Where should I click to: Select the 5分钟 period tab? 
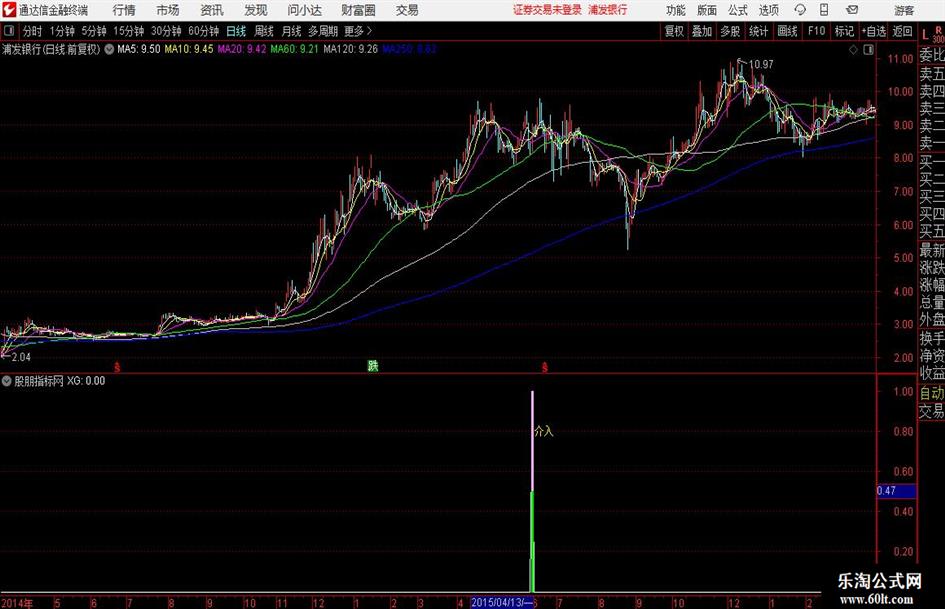(x=94, y=31)
